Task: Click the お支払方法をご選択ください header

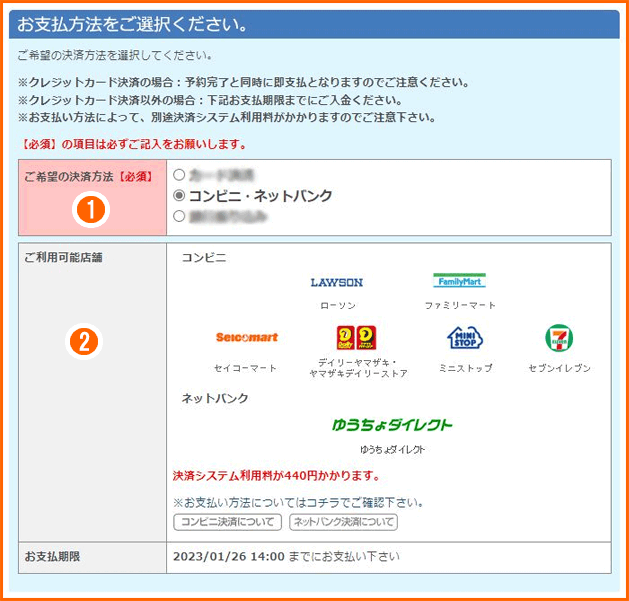Action: (x=133, y=24)
